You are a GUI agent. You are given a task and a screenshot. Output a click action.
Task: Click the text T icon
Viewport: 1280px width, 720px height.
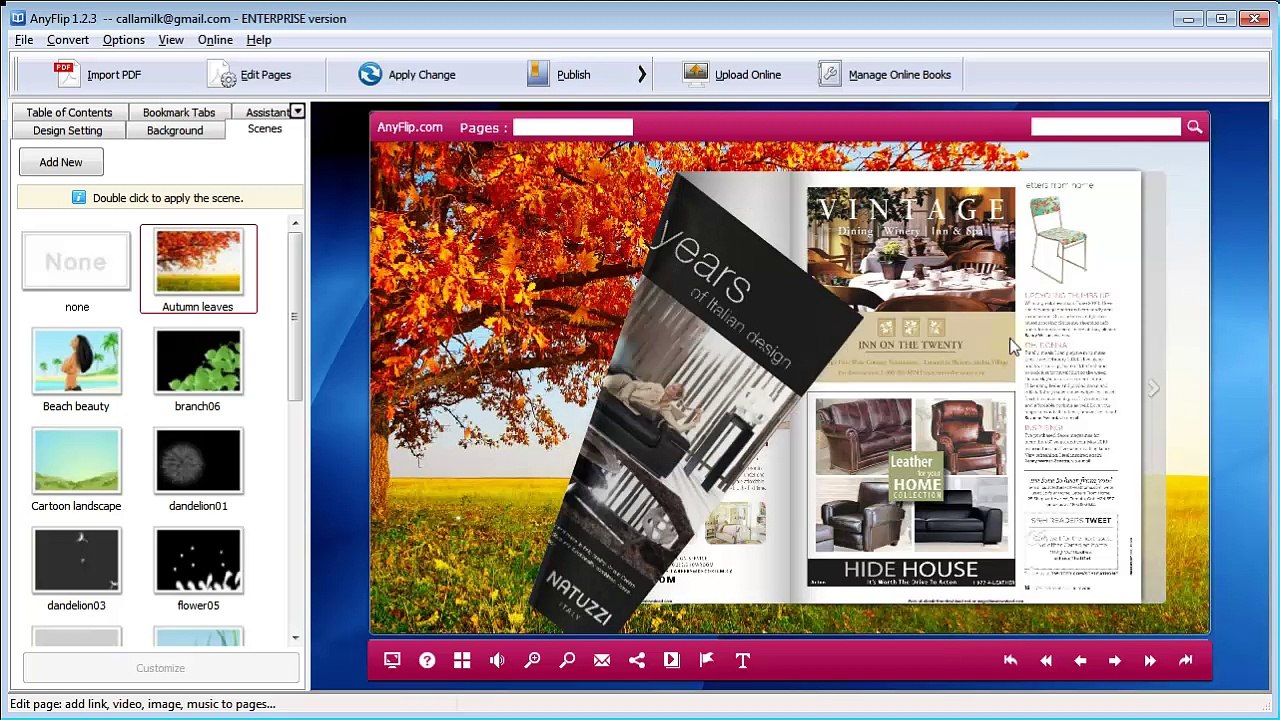[742, 660]
